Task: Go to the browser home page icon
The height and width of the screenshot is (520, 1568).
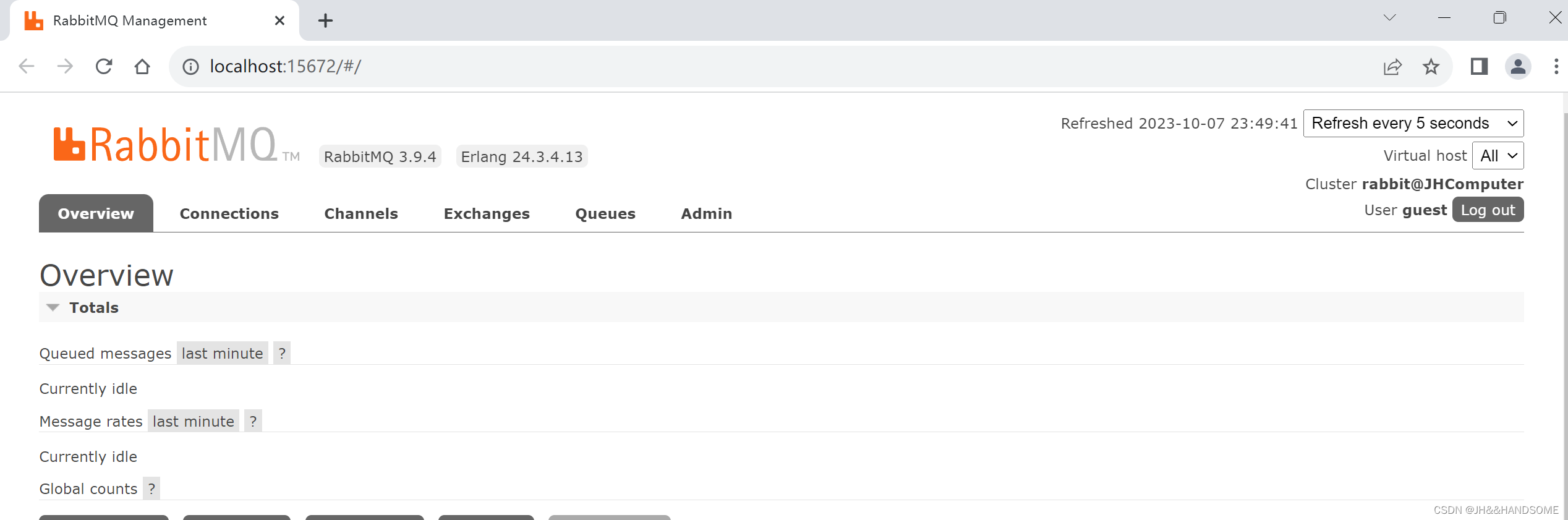Action: [x=142, y=66]
